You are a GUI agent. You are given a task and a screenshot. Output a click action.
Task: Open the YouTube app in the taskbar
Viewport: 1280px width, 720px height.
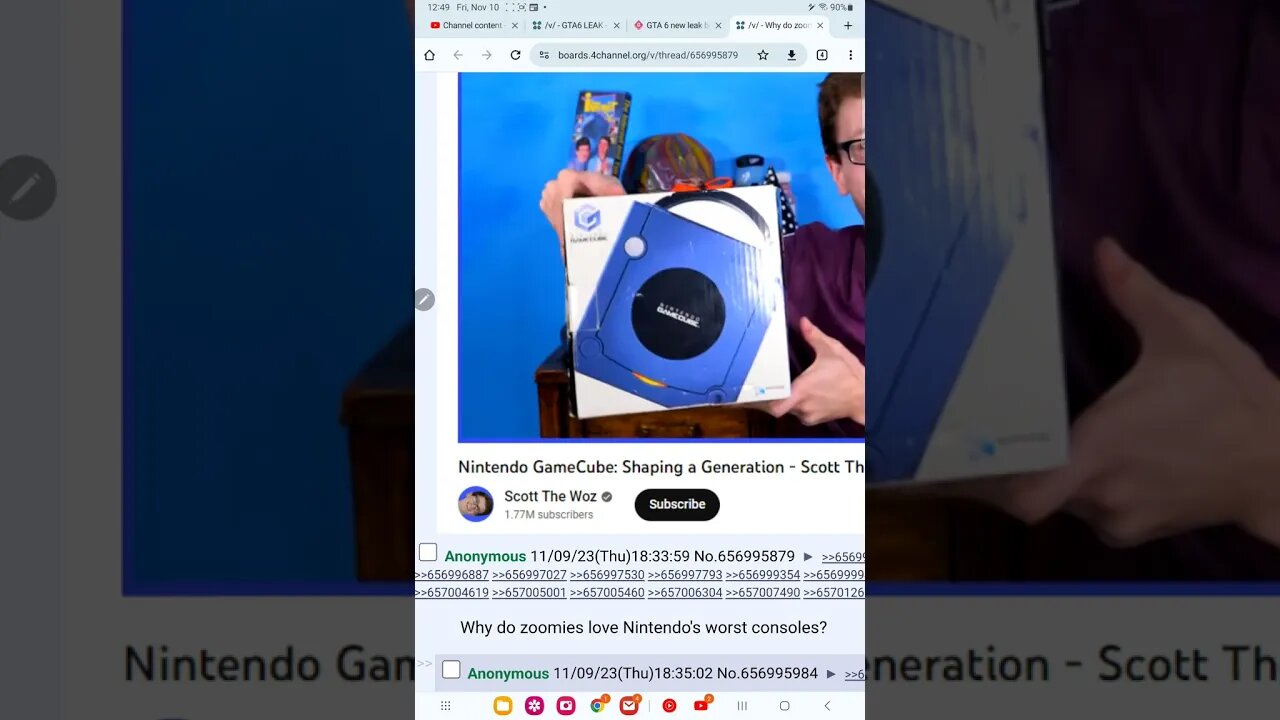tap(701, 706)
